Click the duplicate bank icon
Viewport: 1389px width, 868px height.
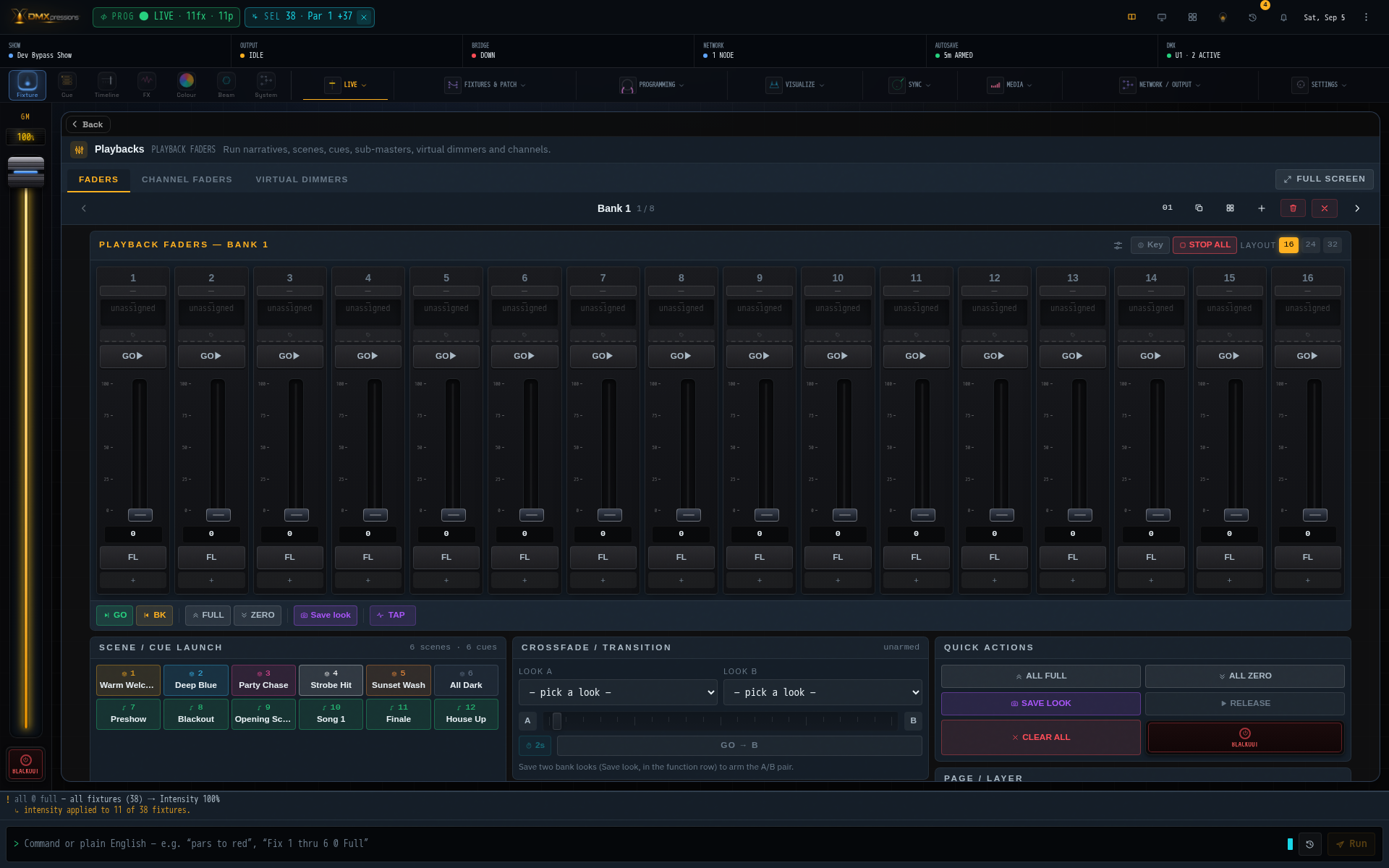pyautogui.click(x=1199, y=208)
